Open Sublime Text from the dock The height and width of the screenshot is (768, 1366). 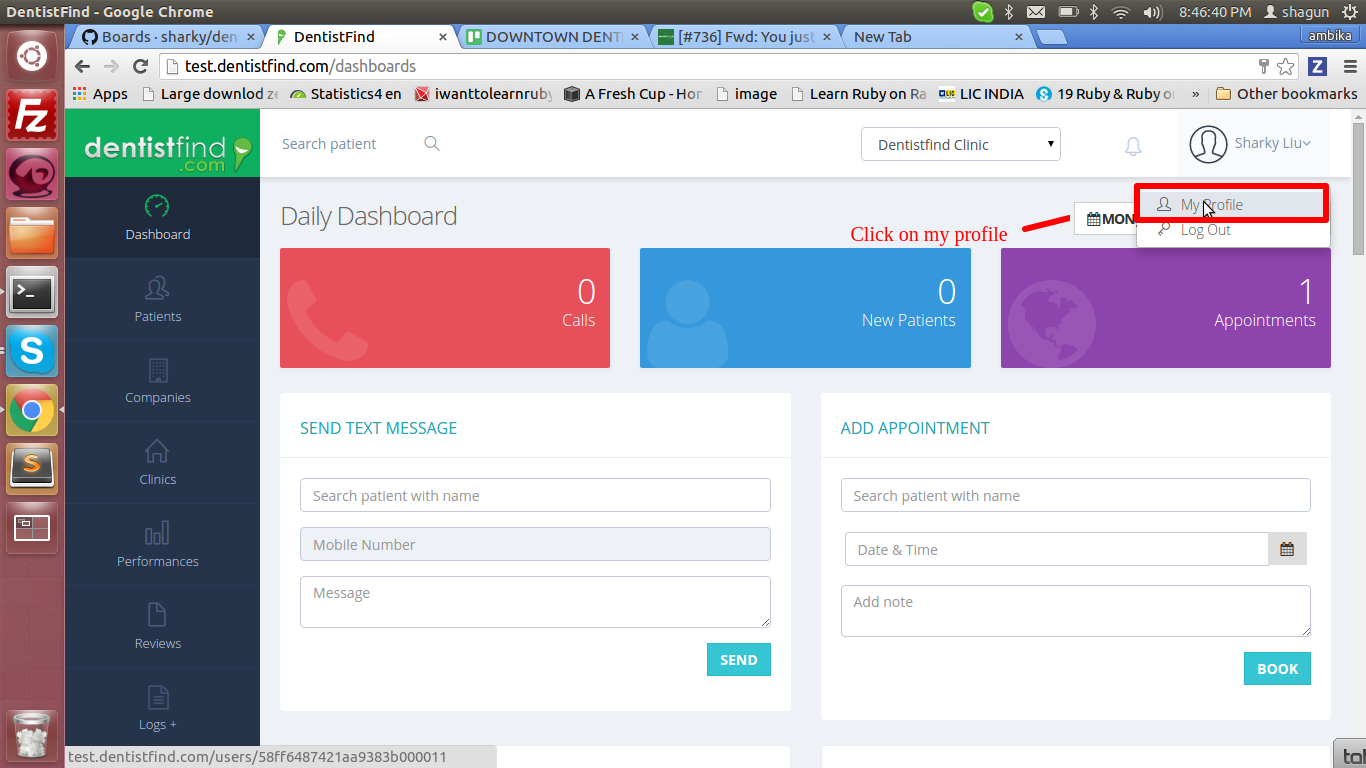coord(32,468)
